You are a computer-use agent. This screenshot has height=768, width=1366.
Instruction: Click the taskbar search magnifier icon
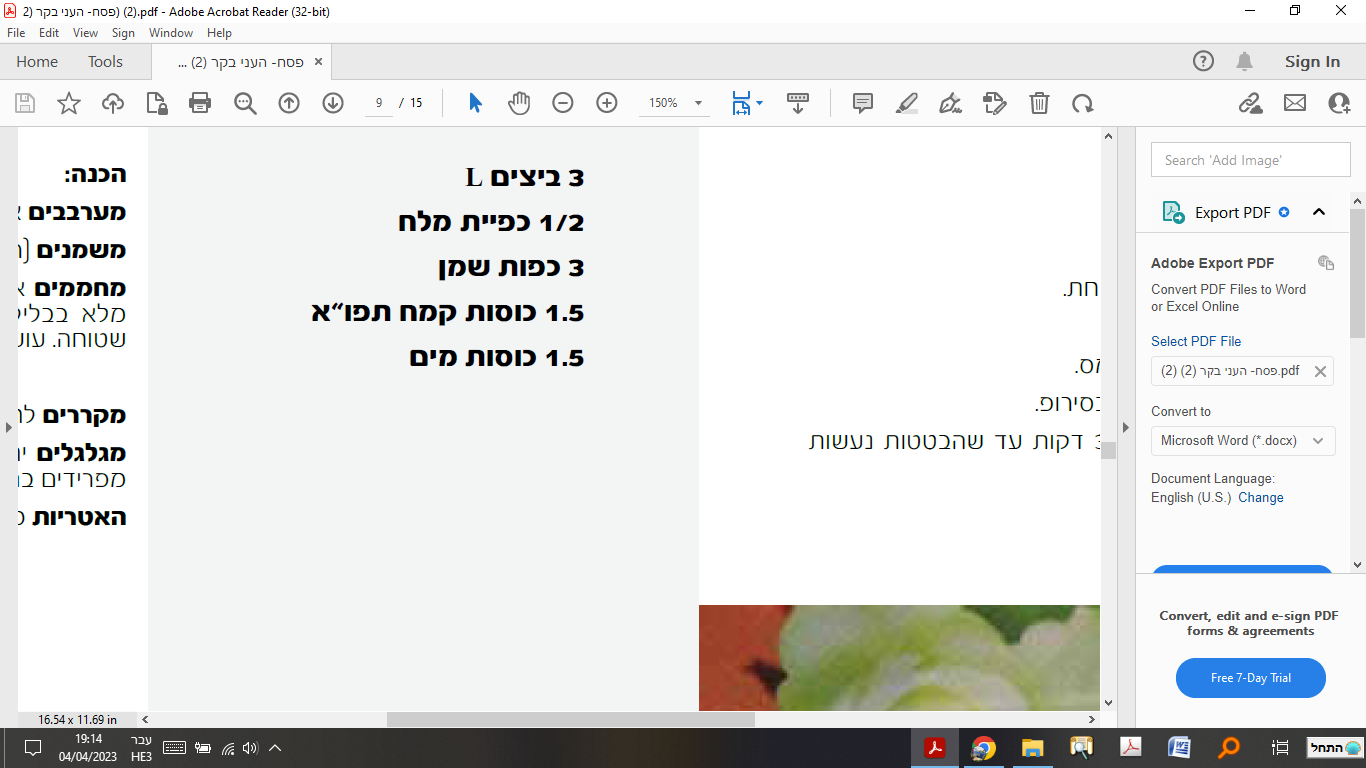(1229, 748)
